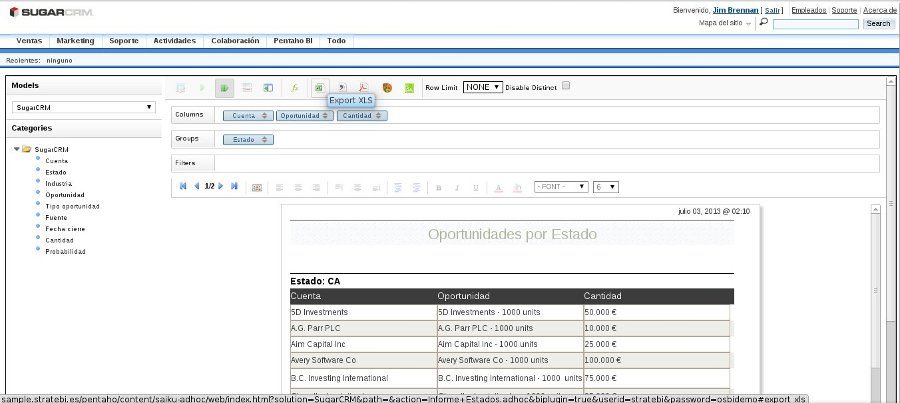900x403 pixels.
Task: Go to the first report page
Action: pos(183,186)
